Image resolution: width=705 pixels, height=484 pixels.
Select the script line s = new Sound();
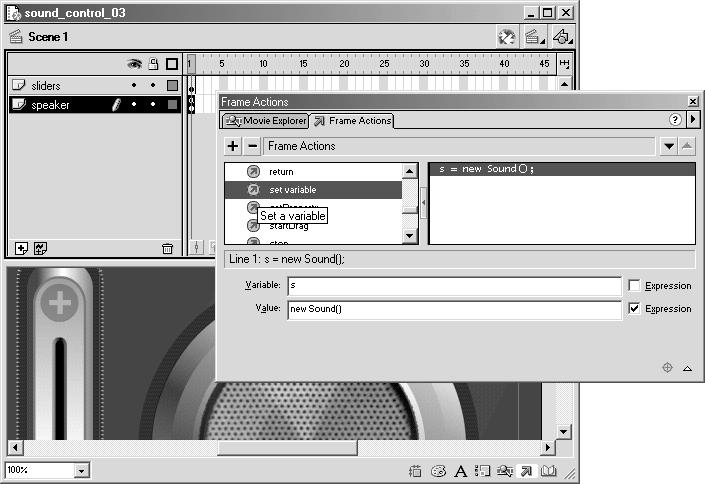(x=562, y=169)
